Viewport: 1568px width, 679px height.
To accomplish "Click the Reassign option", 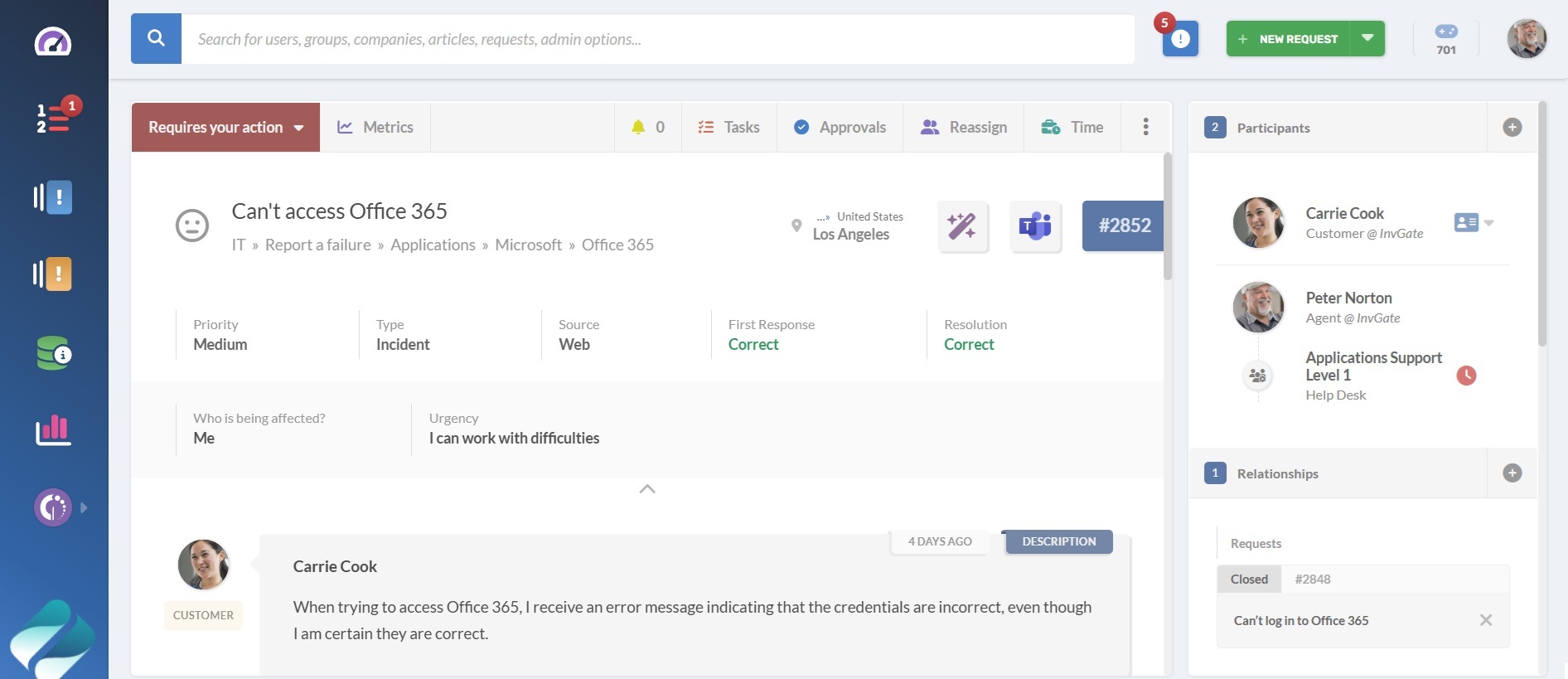I will coord(964,127).
